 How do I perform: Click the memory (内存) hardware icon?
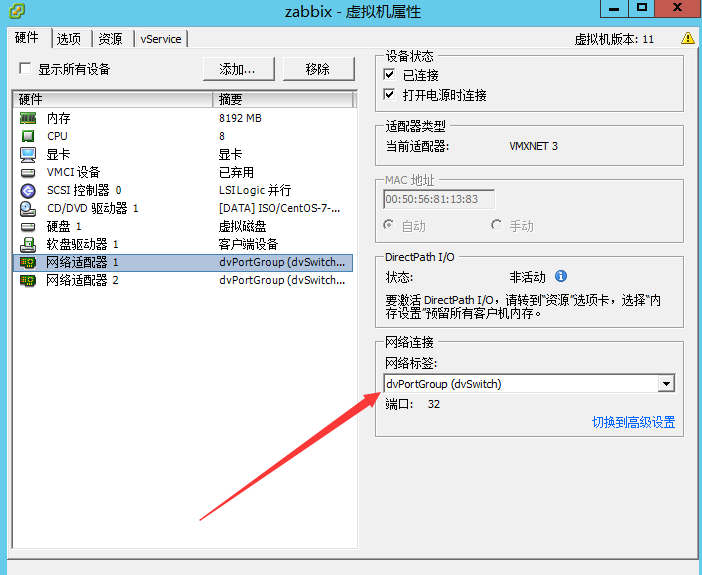click(x=28, y=119)
